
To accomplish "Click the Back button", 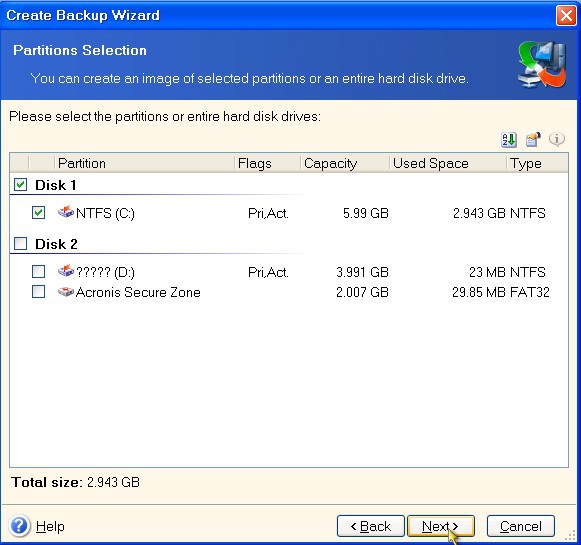I will point(371,526).
